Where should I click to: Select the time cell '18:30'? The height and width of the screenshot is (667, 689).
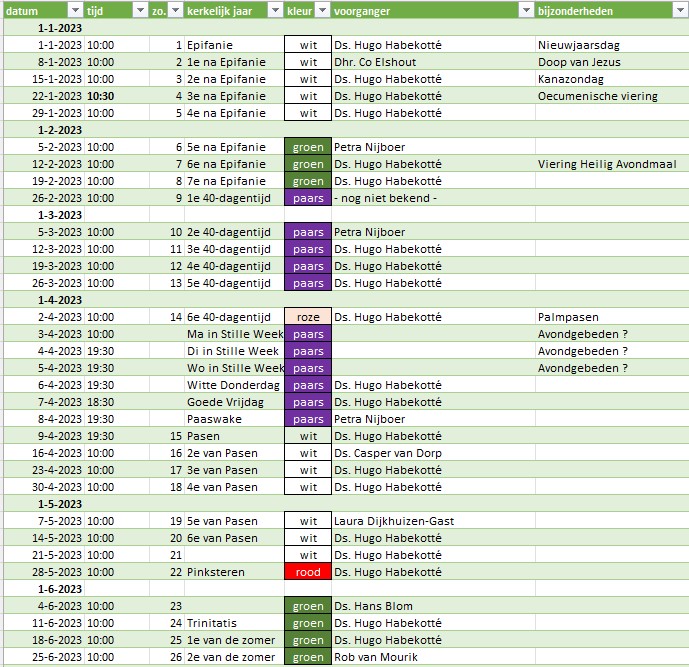coord(116,402)
